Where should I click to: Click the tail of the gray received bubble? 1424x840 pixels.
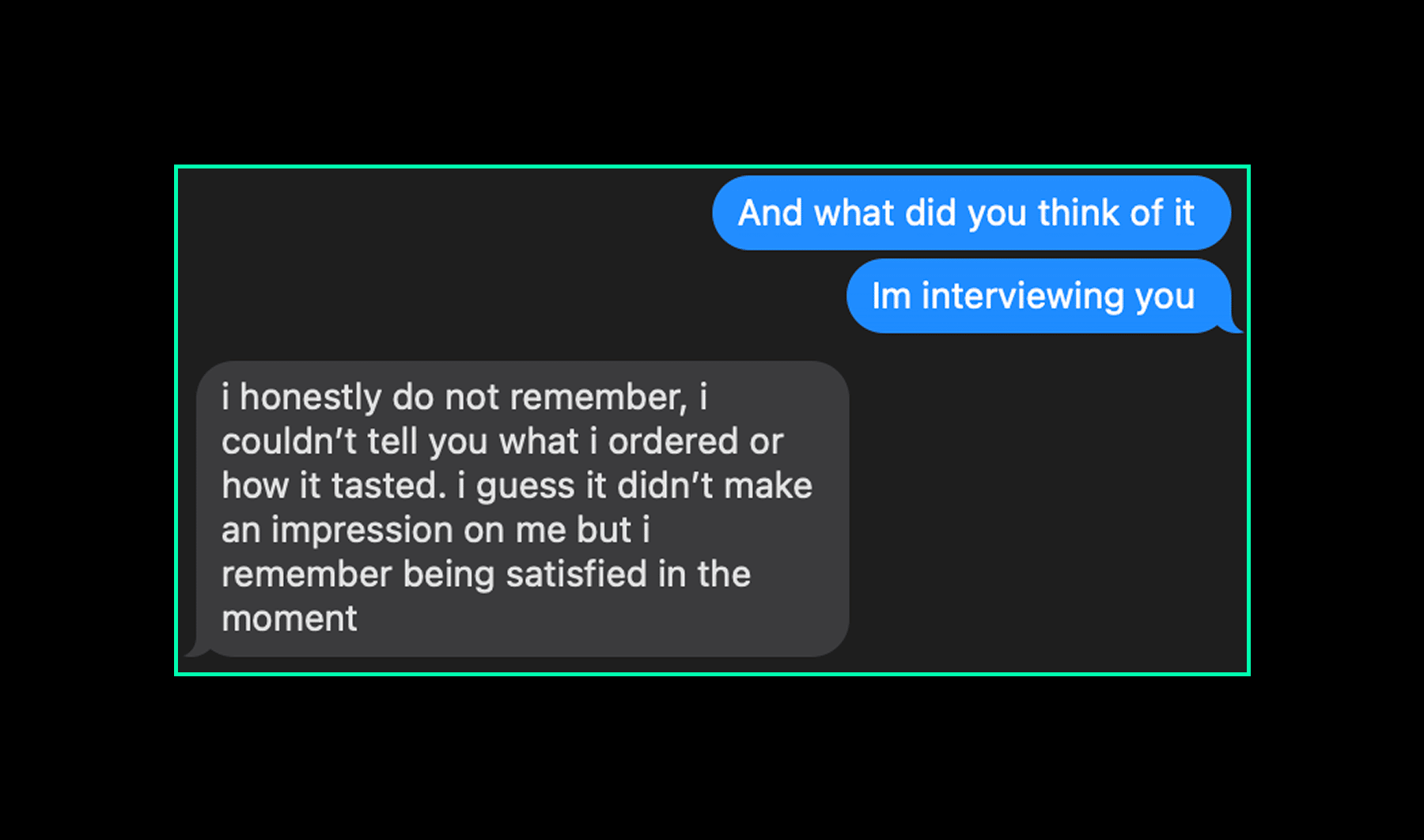click(x=195, y=650)
